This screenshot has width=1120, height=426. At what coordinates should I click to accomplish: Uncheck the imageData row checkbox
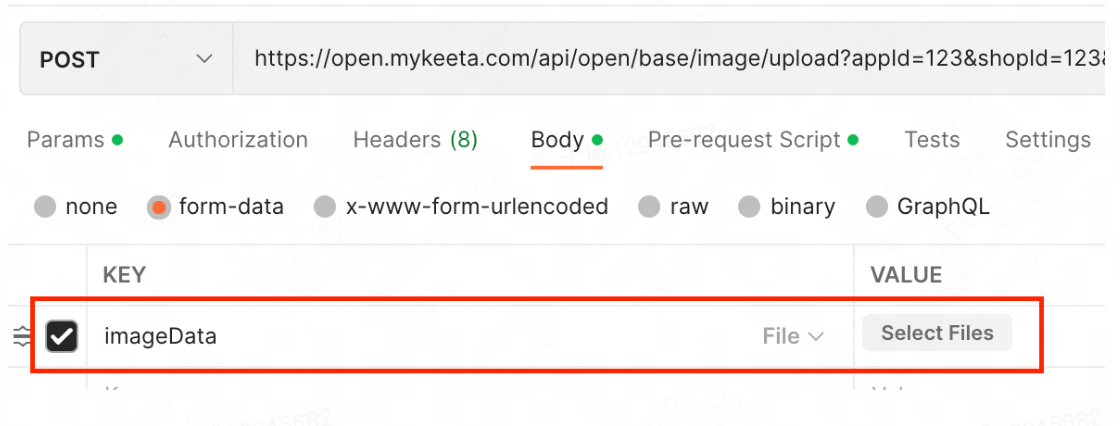pos(62,336)
